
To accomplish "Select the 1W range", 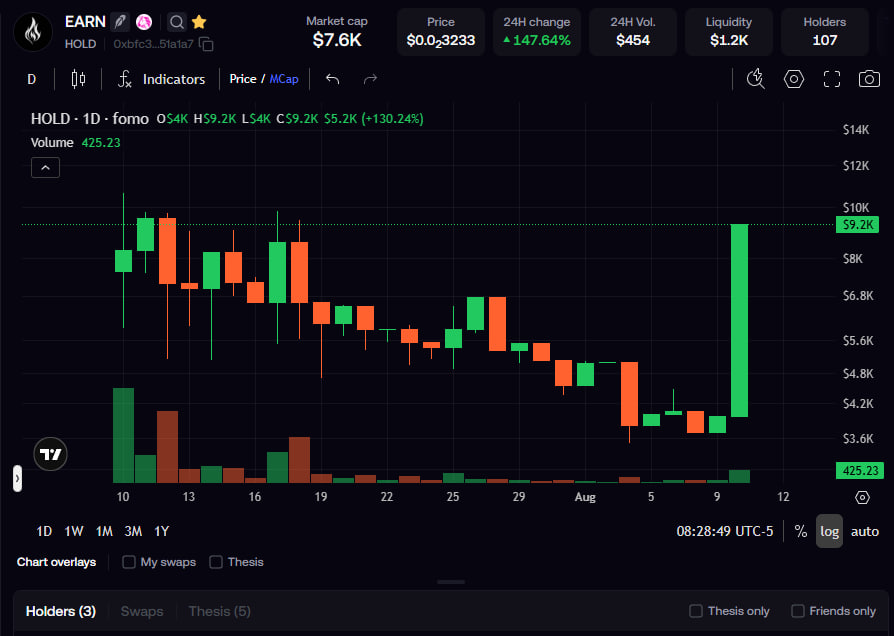I will (74, 532).
